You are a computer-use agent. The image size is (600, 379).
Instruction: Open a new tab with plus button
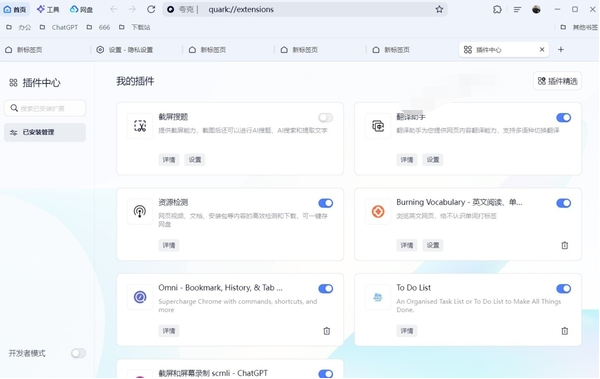pos(561,50)
